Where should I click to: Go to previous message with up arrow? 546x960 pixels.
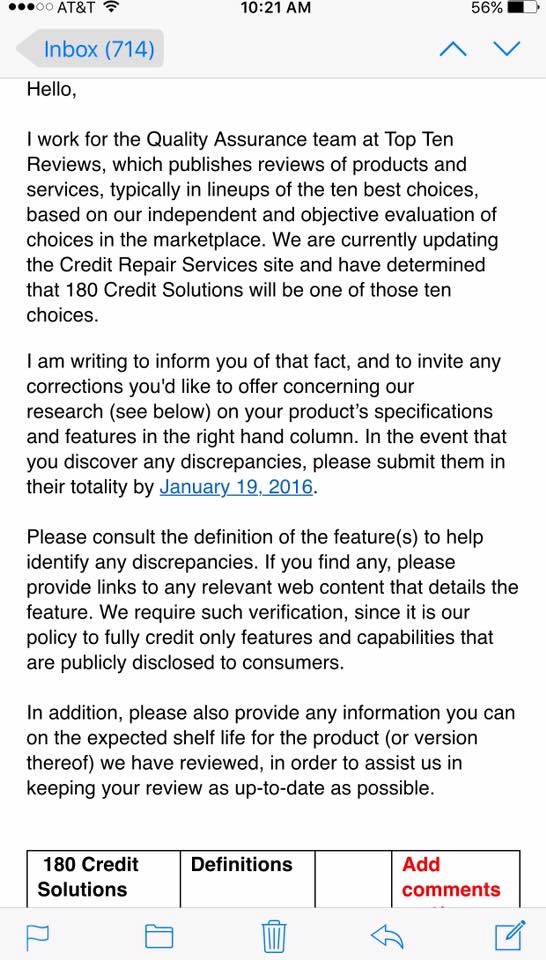coord(453,49)
